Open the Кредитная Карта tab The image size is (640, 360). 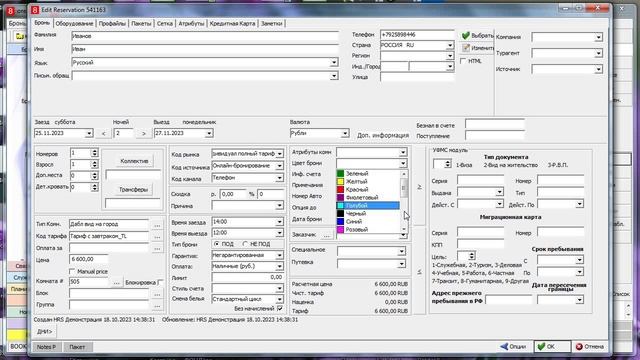pyautogui.click(x=232, y=24)
